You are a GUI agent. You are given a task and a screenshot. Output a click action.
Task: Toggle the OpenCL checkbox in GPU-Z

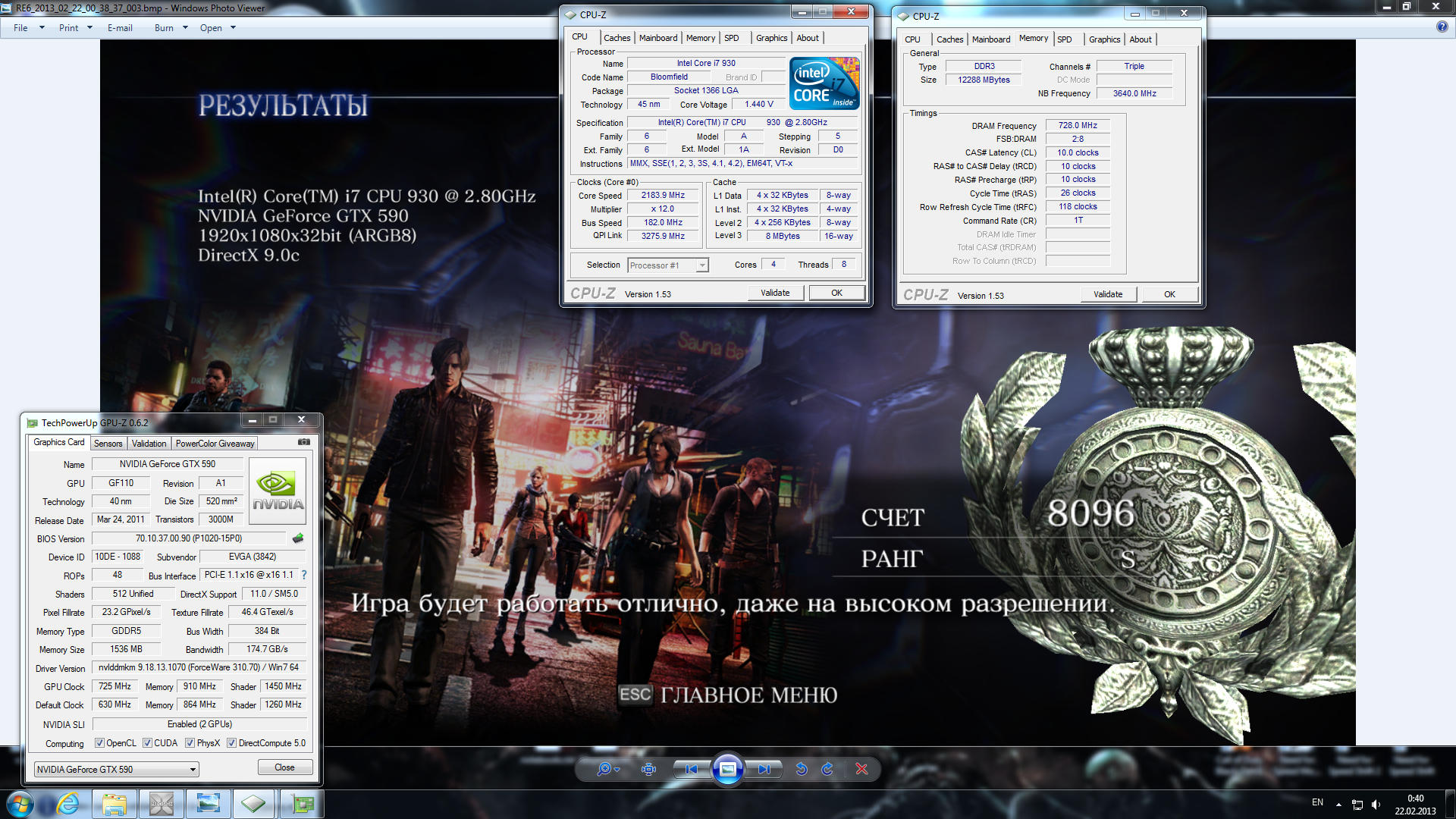tap(99, 743)
